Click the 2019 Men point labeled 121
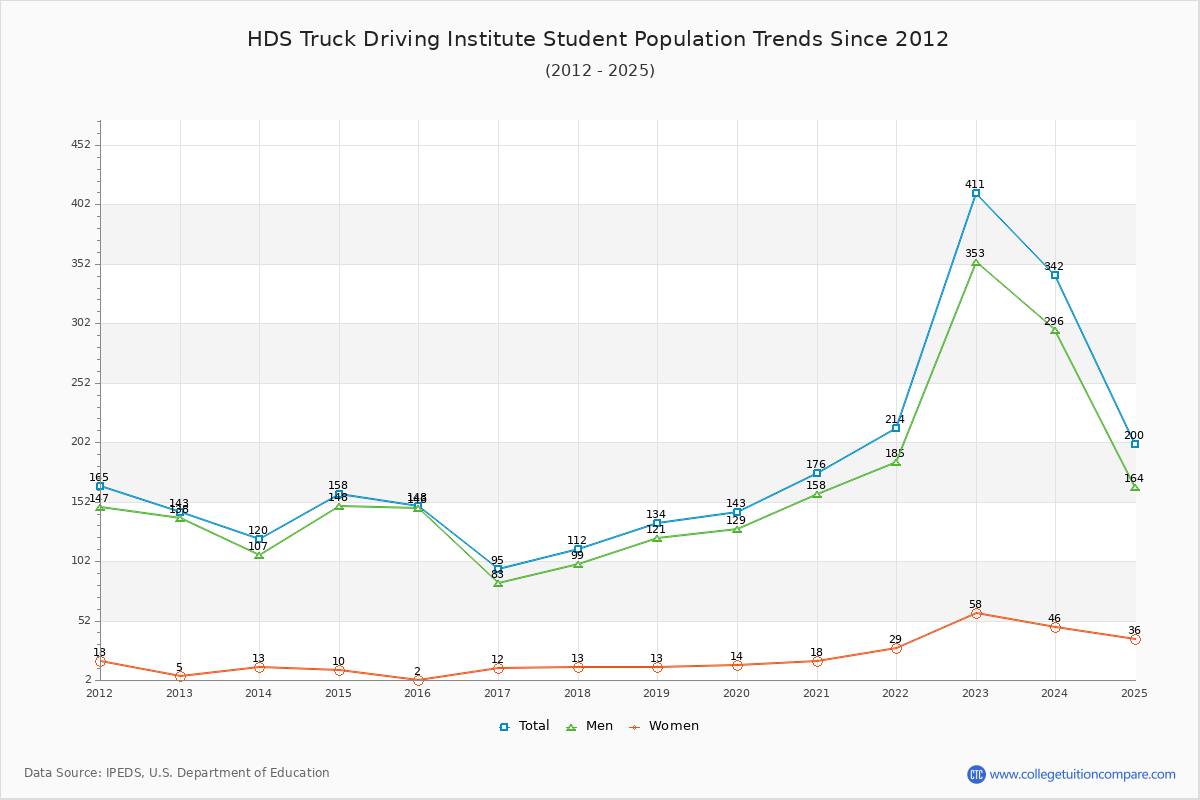The image size is (1200, 800). pyautogui.click(x=657, y=538)
